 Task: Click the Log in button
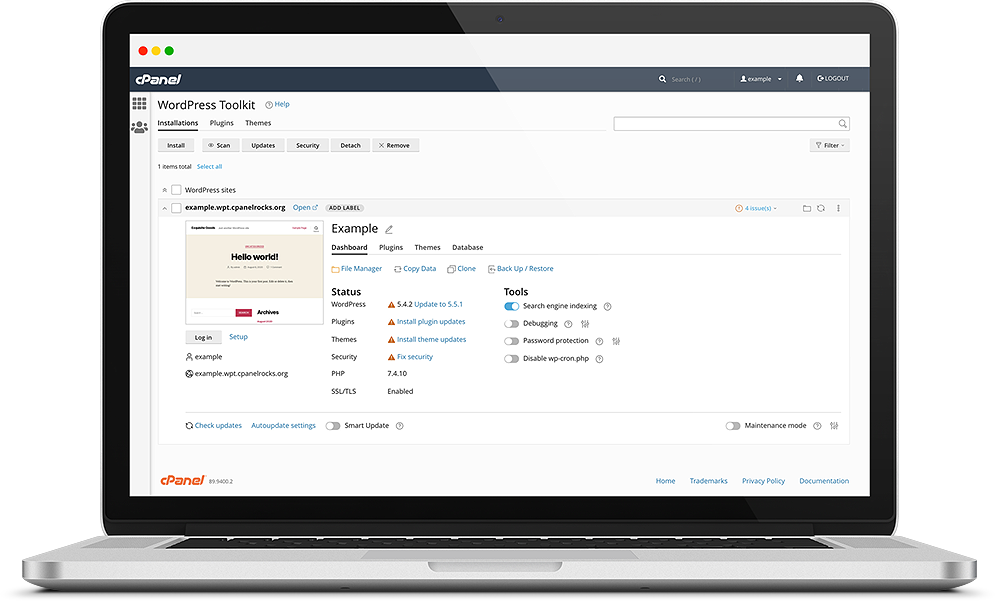coord(203,337)
